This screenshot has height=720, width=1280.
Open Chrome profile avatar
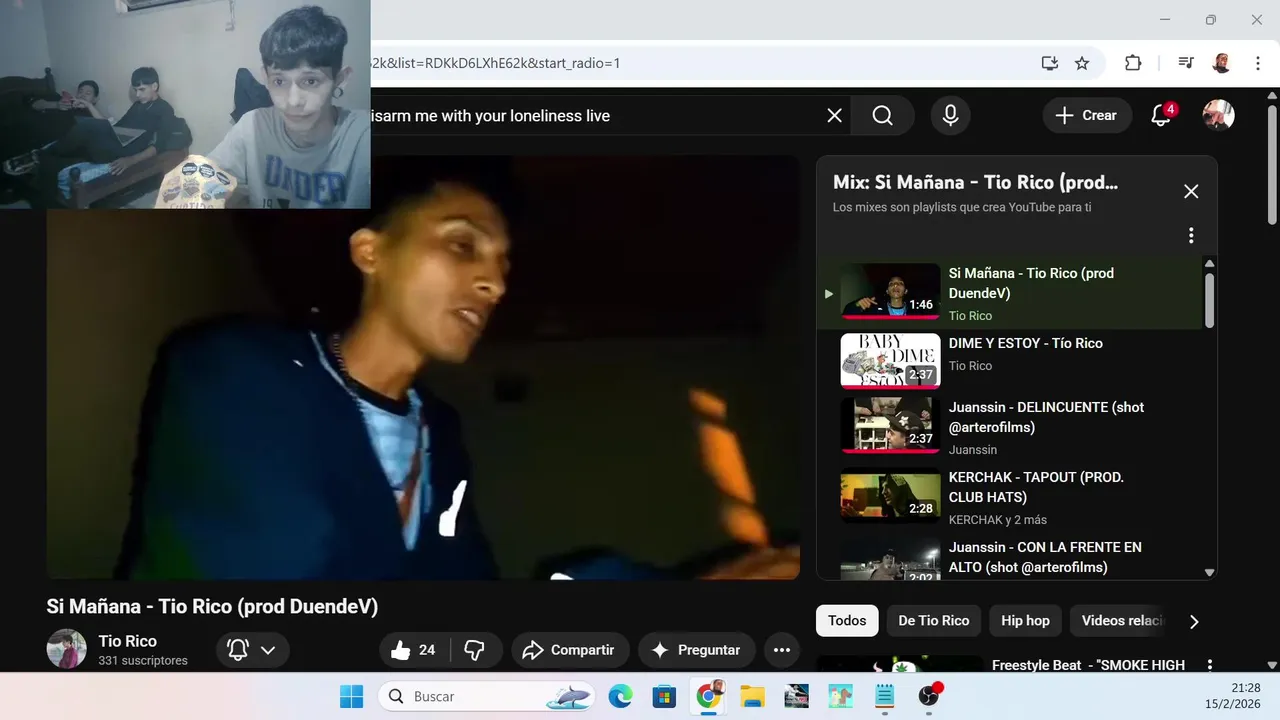coord(1221,63)
